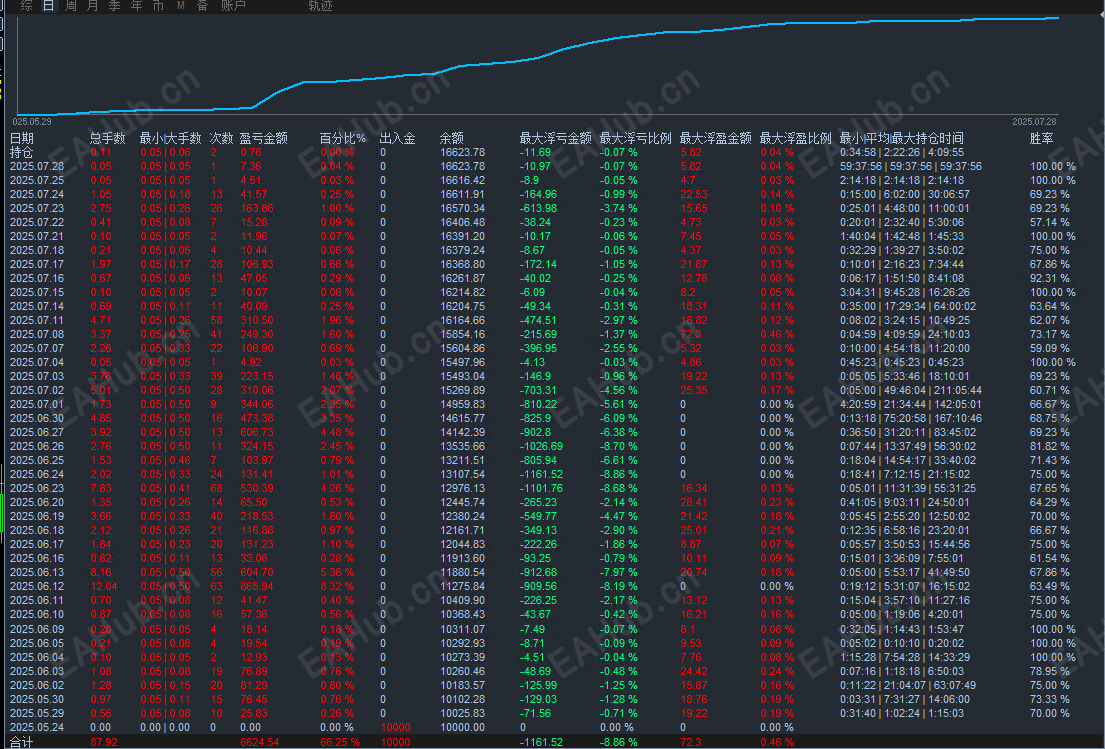
Task: Click total profit 6624.54
Action: pos(259,742)
